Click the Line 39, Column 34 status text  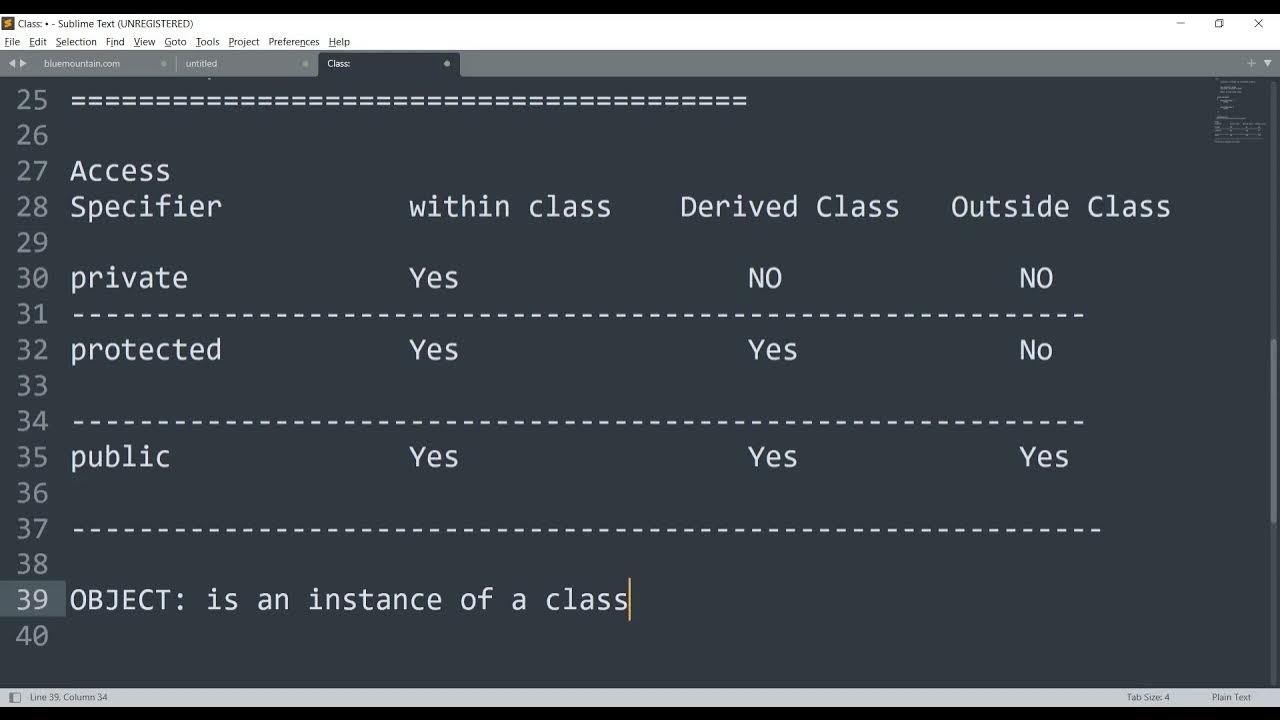click(68, 697)
